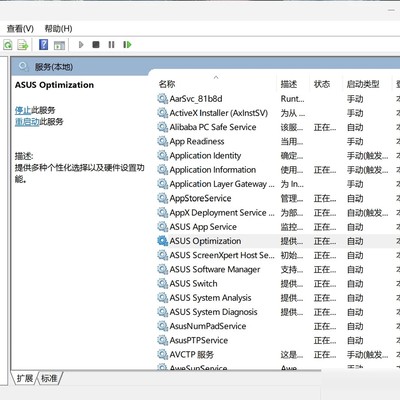Click the 手动 startup type of AarSvc_81b8d
This screenshot has width=400, height=400.
click(x=355, y=99)
